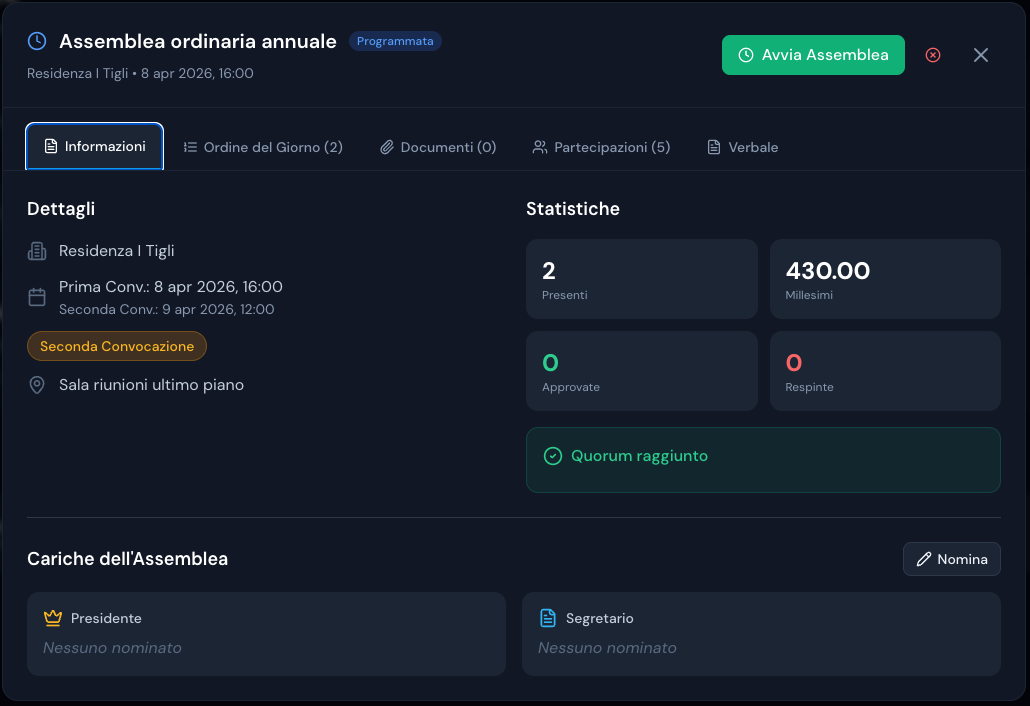Viewport: 1030px width, 706px height.
Task: Click the Programmata status badge
Action: (395, 41)
